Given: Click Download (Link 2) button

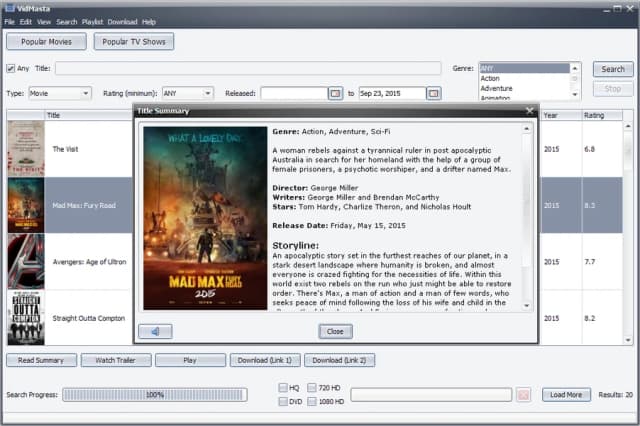Looking at the screenshot, I should point(339,360).
